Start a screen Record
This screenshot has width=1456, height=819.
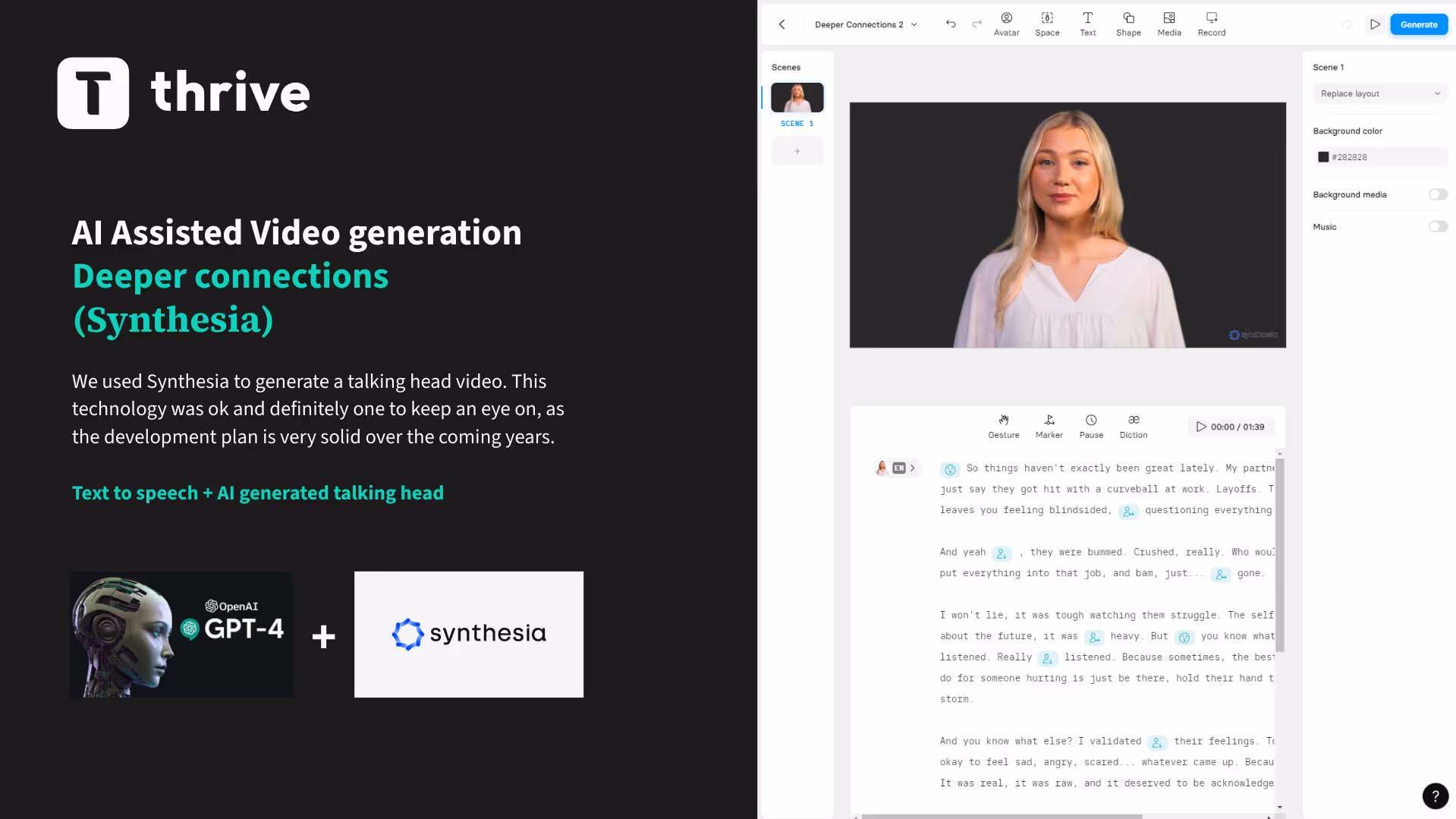point(1212,24)
